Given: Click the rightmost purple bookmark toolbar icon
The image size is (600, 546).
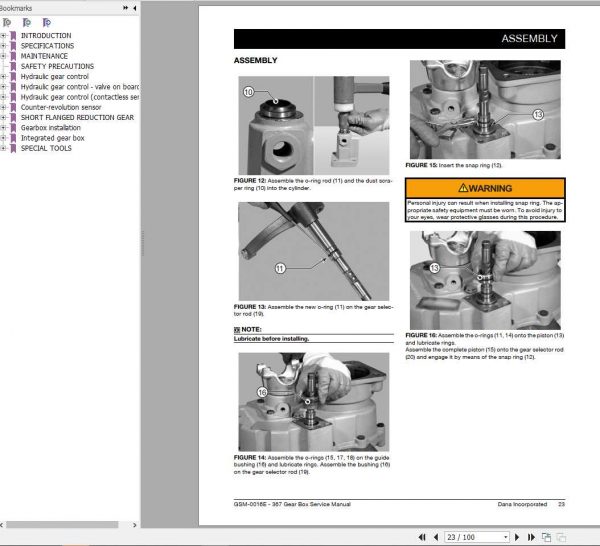Looking at the screenshot, I should click(x=47, y=23).
